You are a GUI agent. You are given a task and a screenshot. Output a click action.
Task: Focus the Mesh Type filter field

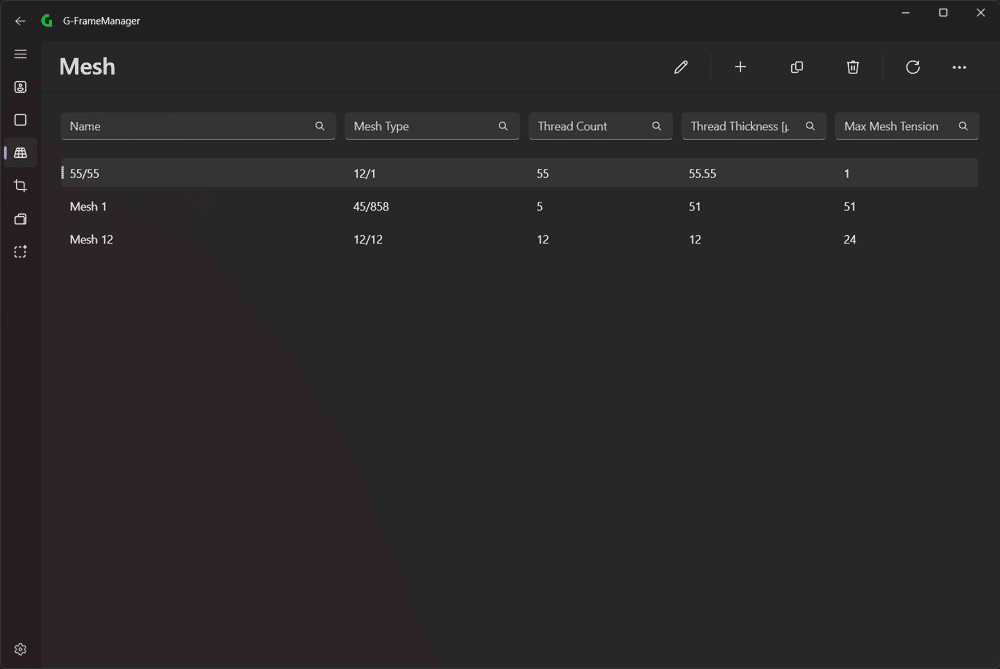432,126
